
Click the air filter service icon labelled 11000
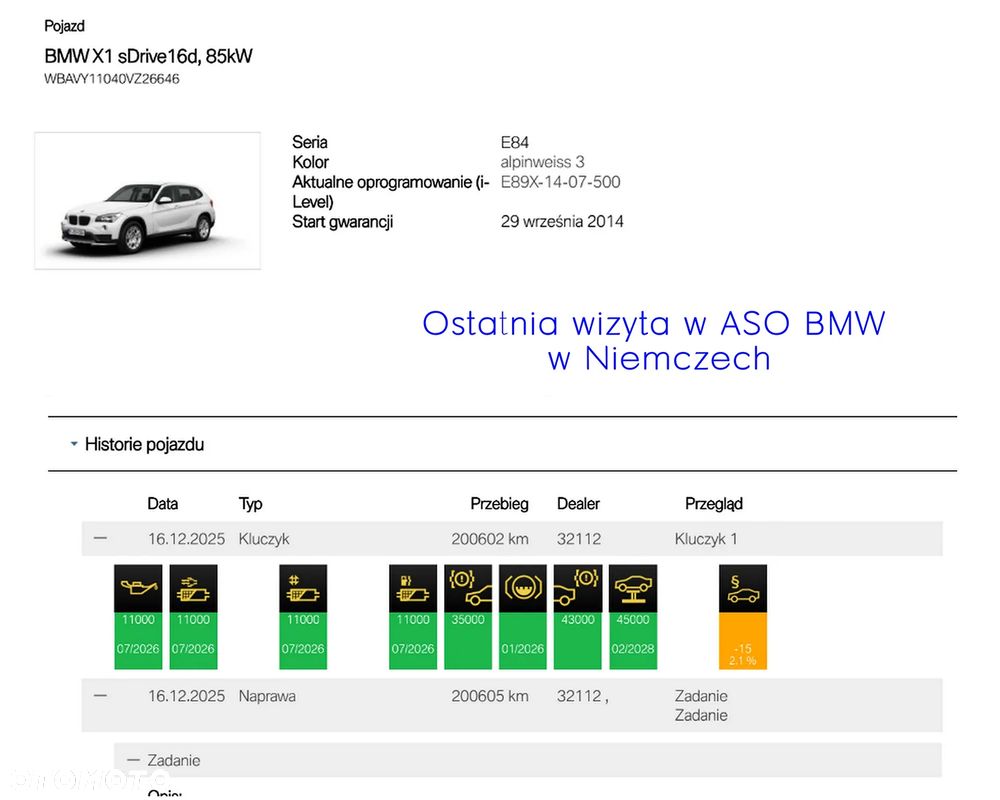click(x=193, y=588)
